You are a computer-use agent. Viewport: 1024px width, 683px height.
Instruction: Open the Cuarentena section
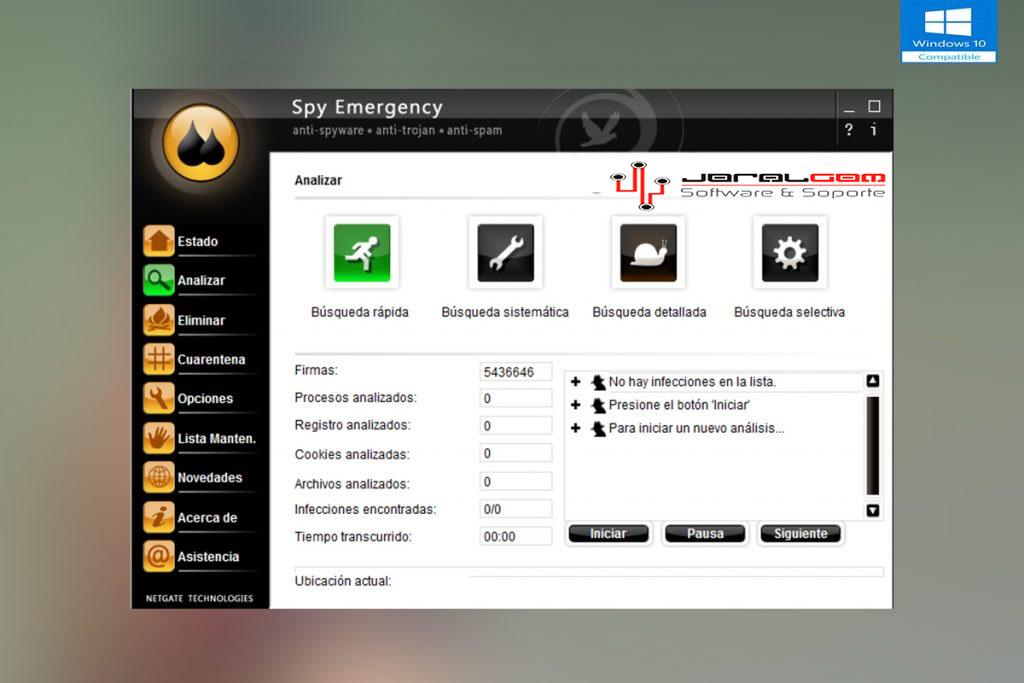coord(159,359)
